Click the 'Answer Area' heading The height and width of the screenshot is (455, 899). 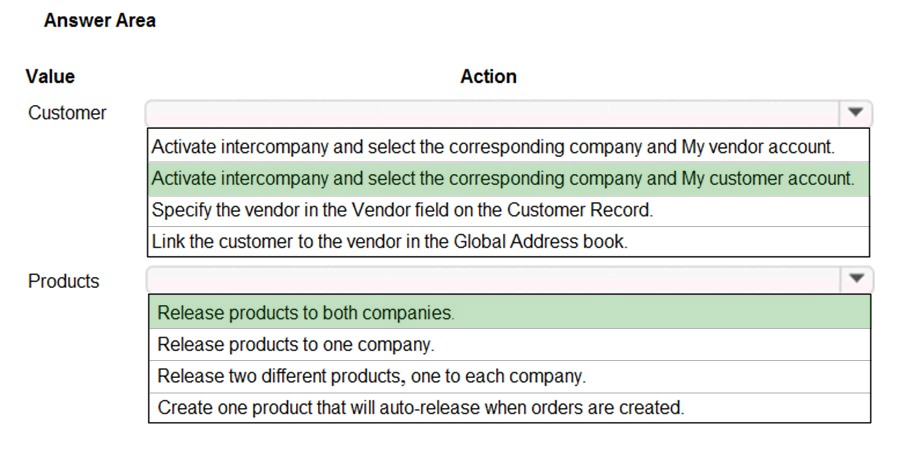100,20
